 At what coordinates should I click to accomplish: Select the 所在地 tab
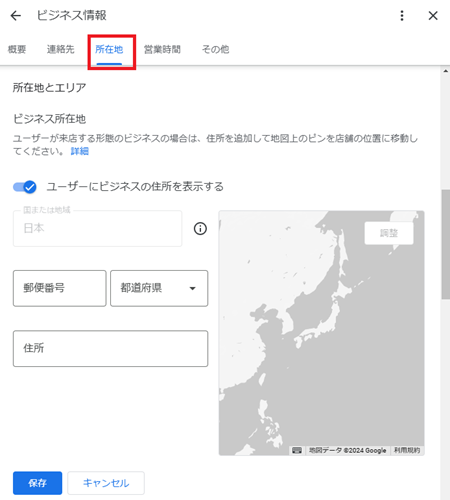point(109,50)
